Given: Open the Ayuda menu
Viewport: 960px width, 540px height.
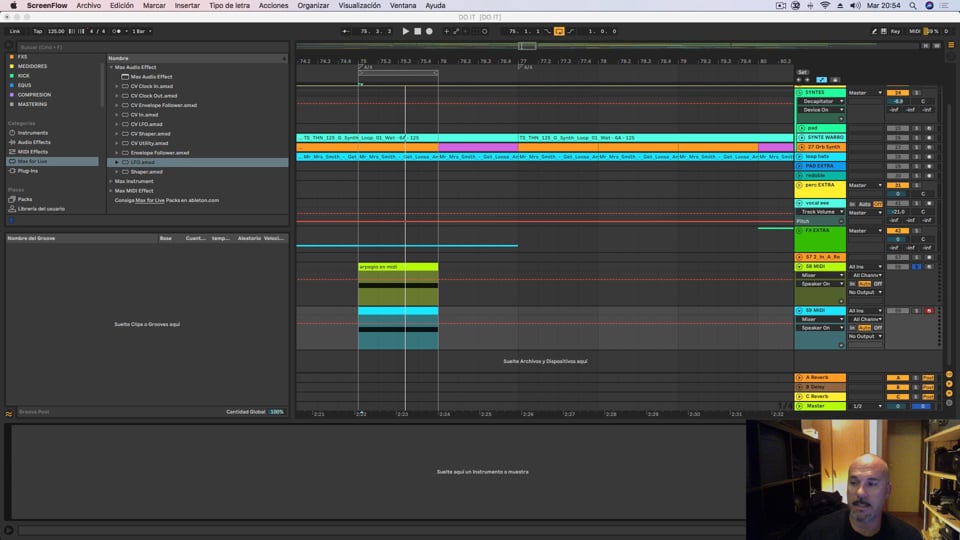Looking at the screenshot, I should point(435,6).
